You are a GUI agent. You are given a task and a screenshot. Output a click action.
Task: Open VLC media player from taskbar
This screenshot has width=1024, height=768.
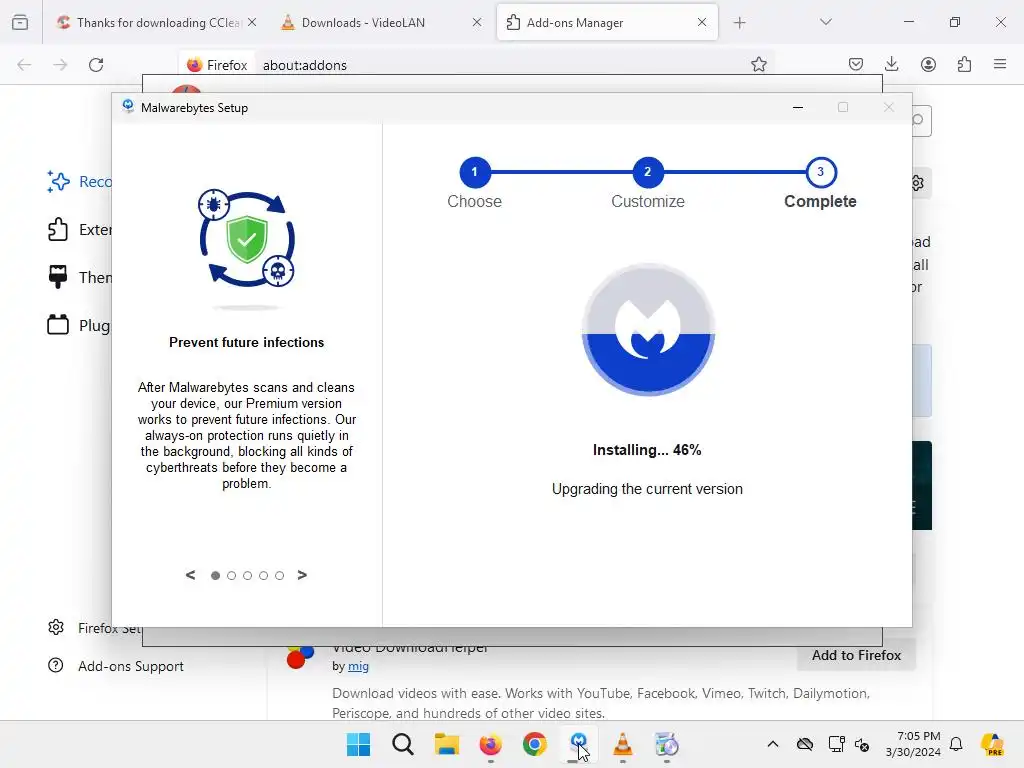pos(623,744)
